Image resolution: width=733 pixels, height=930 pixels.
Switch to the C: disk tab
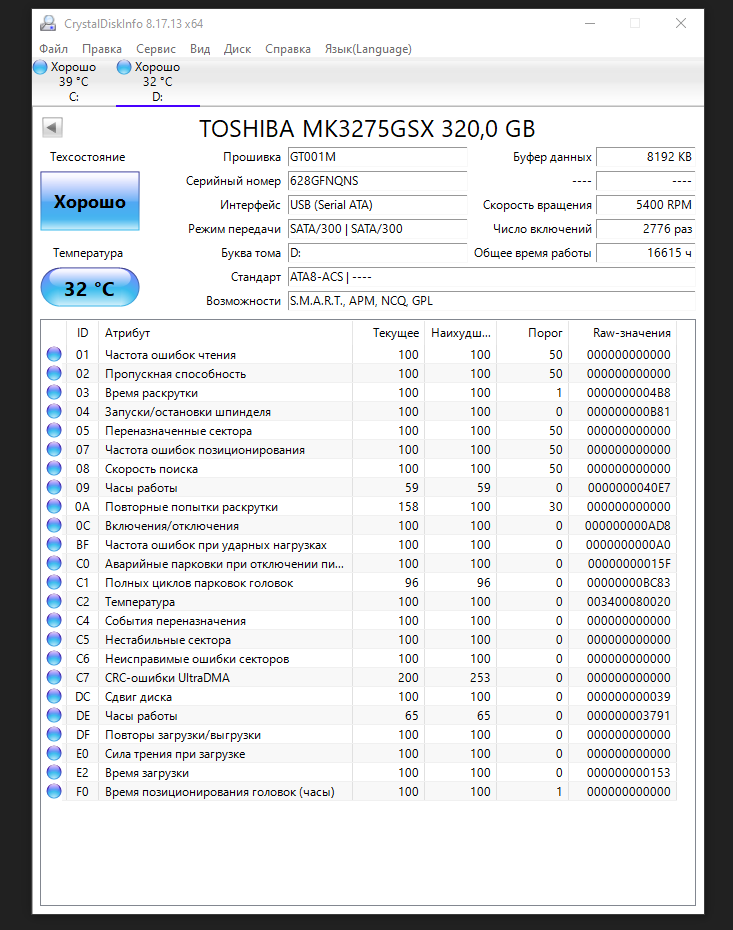[74, 82]
